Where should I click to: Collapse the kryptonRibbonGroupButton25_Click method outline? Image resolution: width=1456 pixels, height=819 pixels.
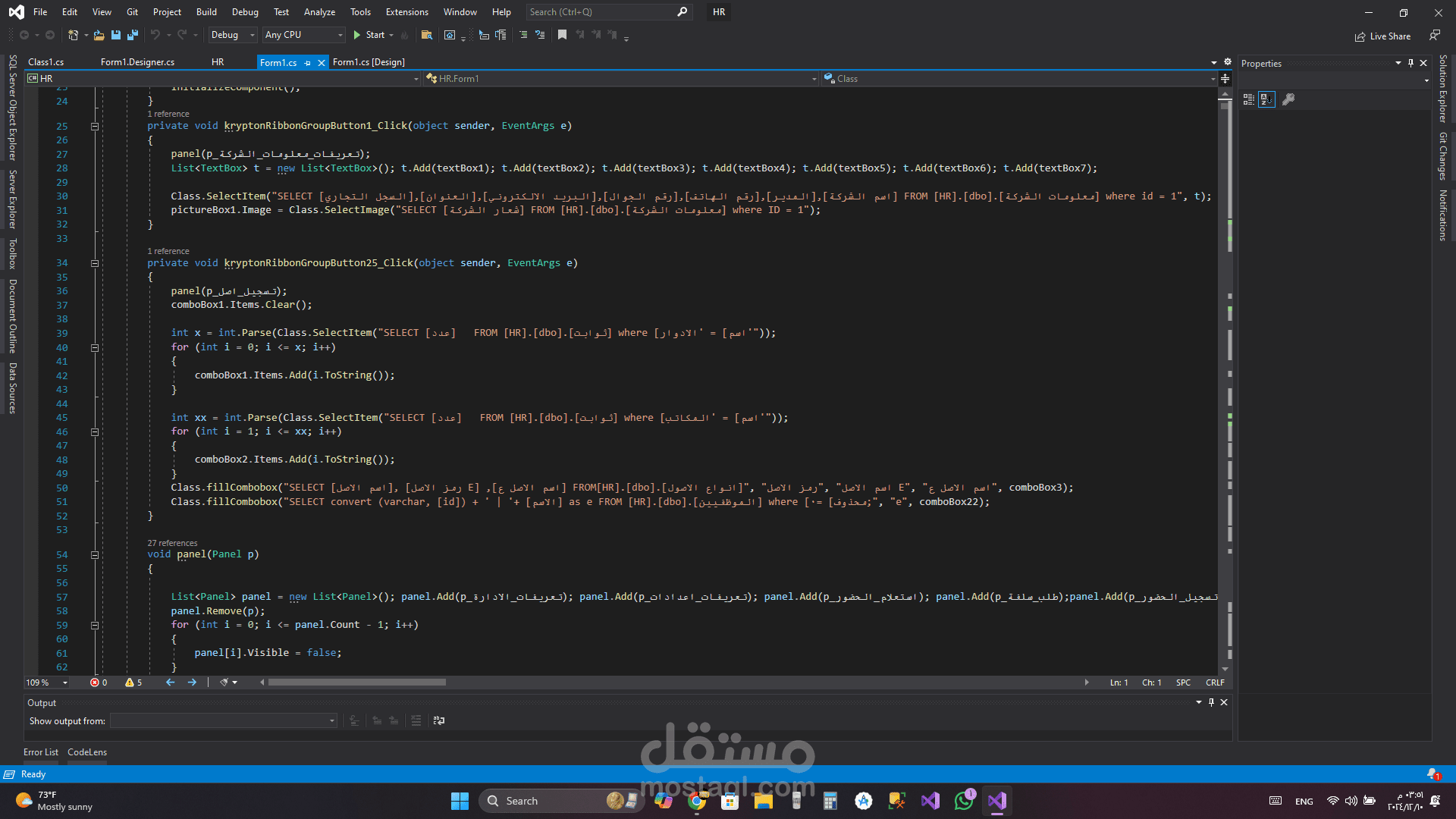(x=95, y=263)
